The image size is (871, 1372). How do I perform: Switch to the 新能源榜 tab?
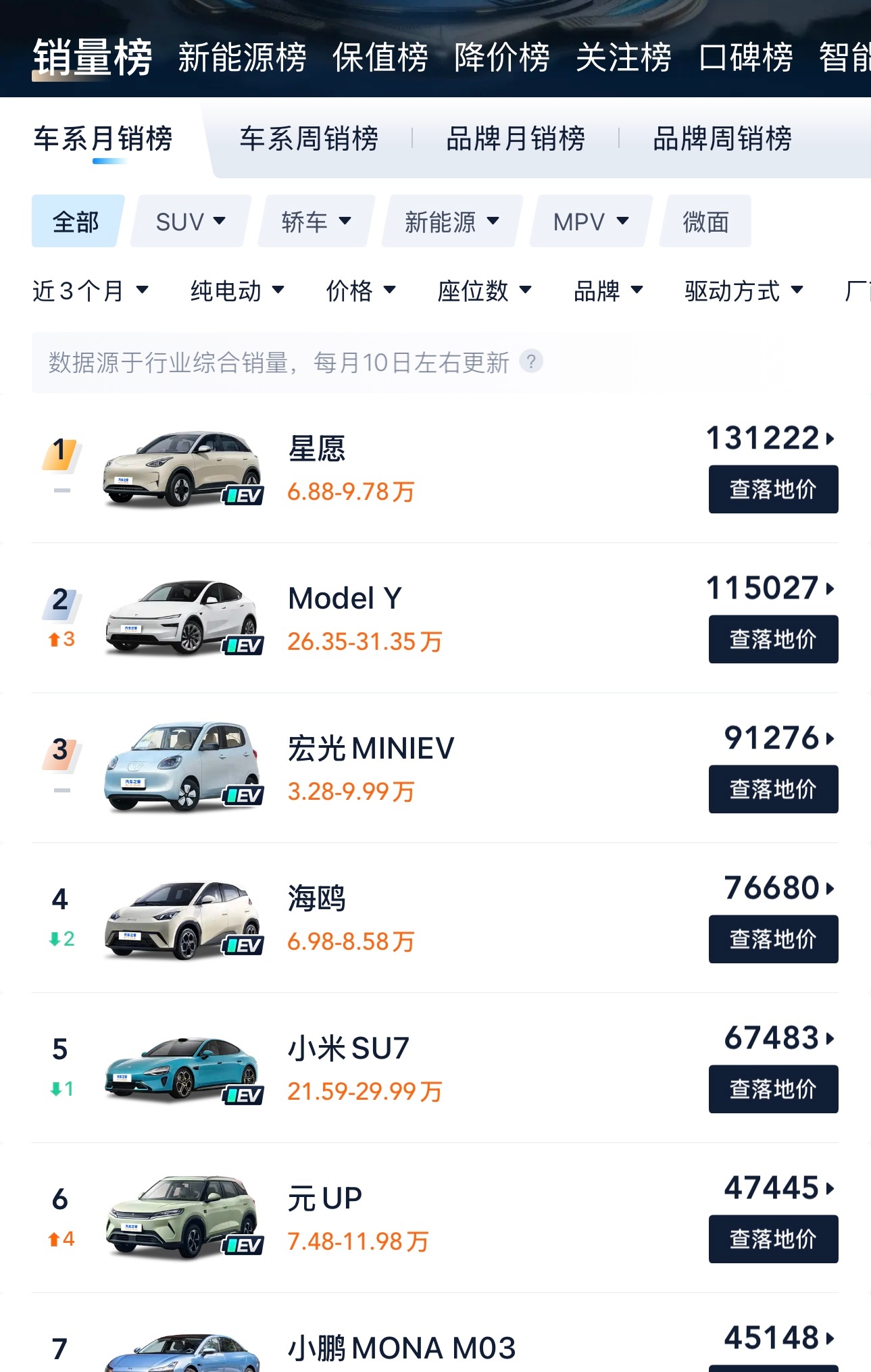(x=242, y=57)
